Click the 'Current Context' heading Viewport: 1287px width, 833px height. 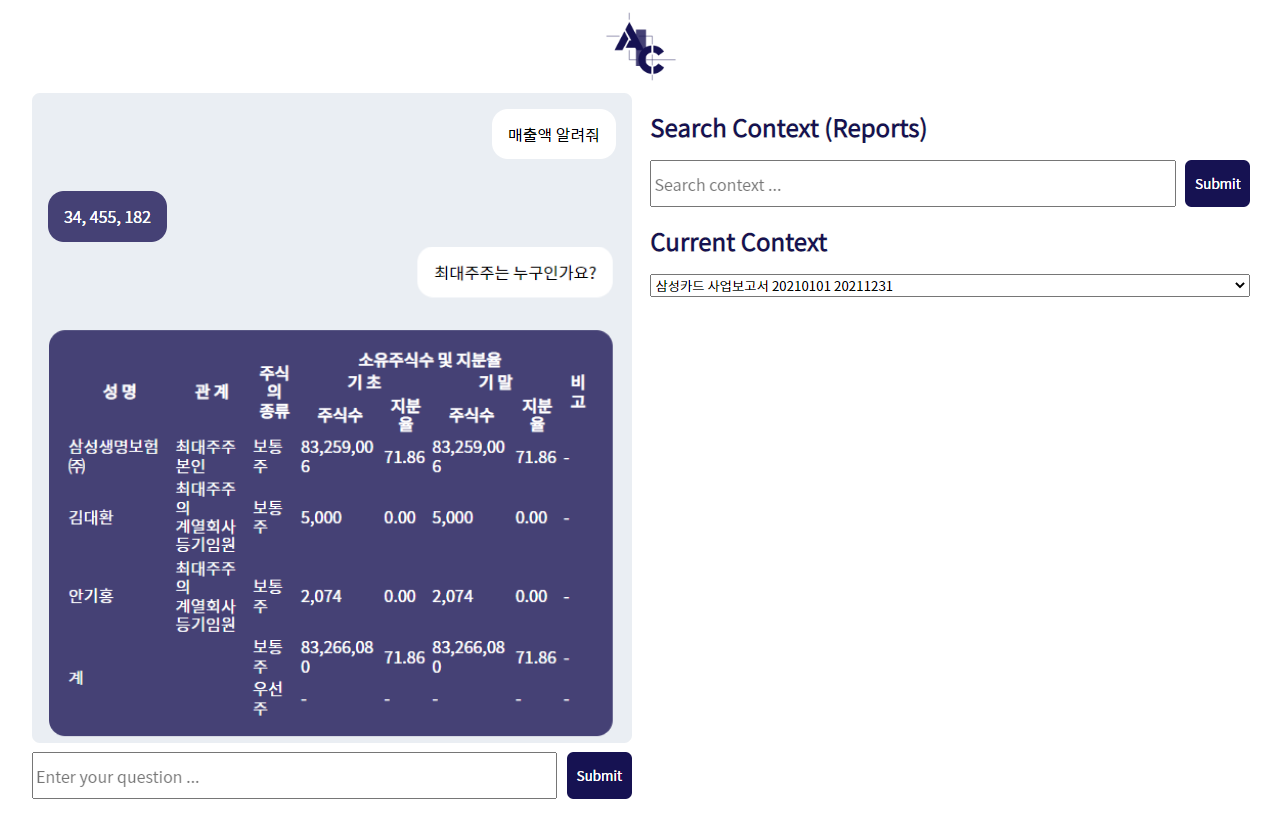[x=738, y=243]
